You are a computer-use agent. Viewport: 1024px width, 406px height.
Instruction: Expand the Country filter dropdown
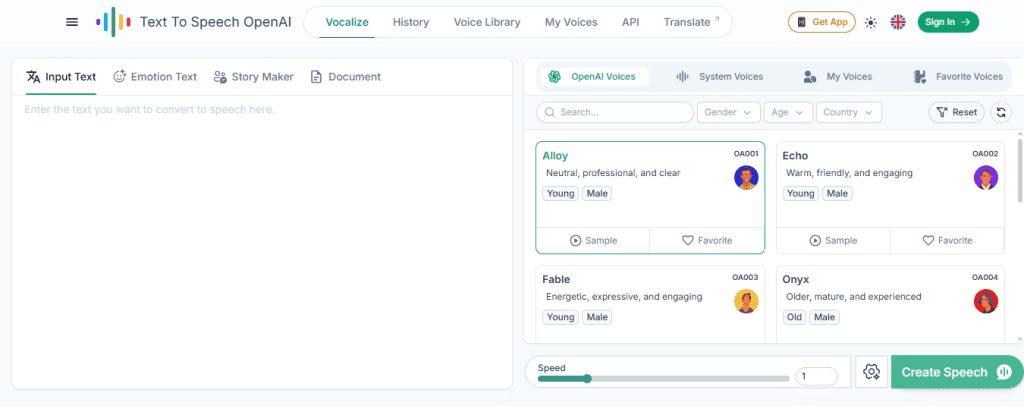pyautogui.click(x=848, y=112)
